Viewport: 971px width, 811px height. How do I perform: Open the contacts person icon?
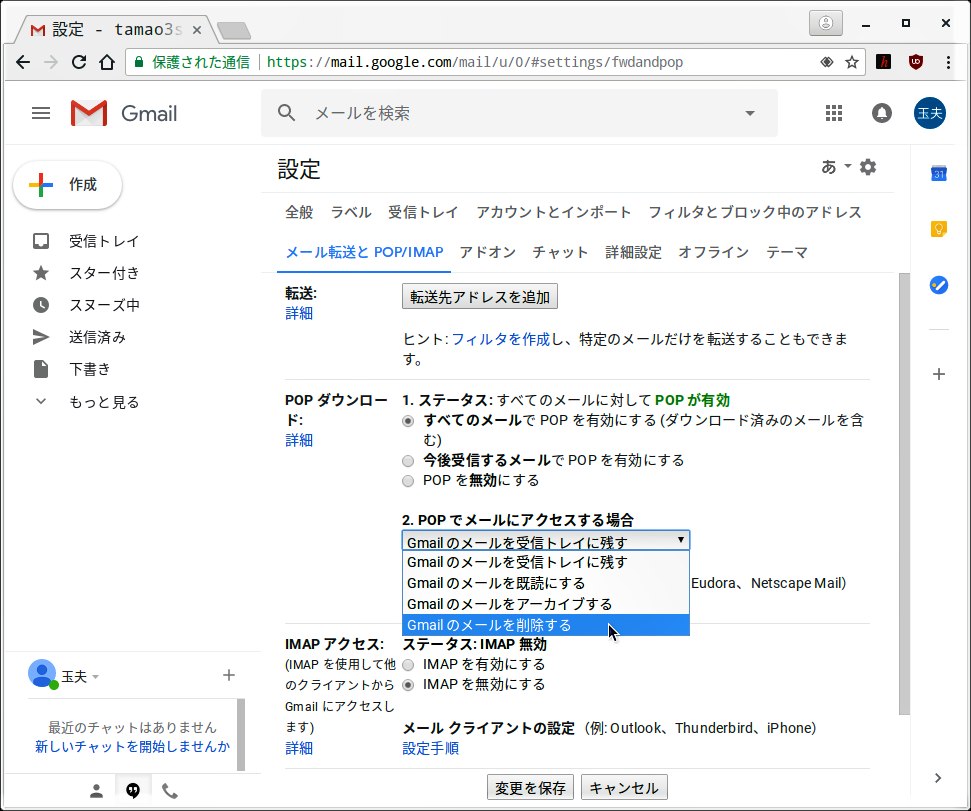coord(96,791)
